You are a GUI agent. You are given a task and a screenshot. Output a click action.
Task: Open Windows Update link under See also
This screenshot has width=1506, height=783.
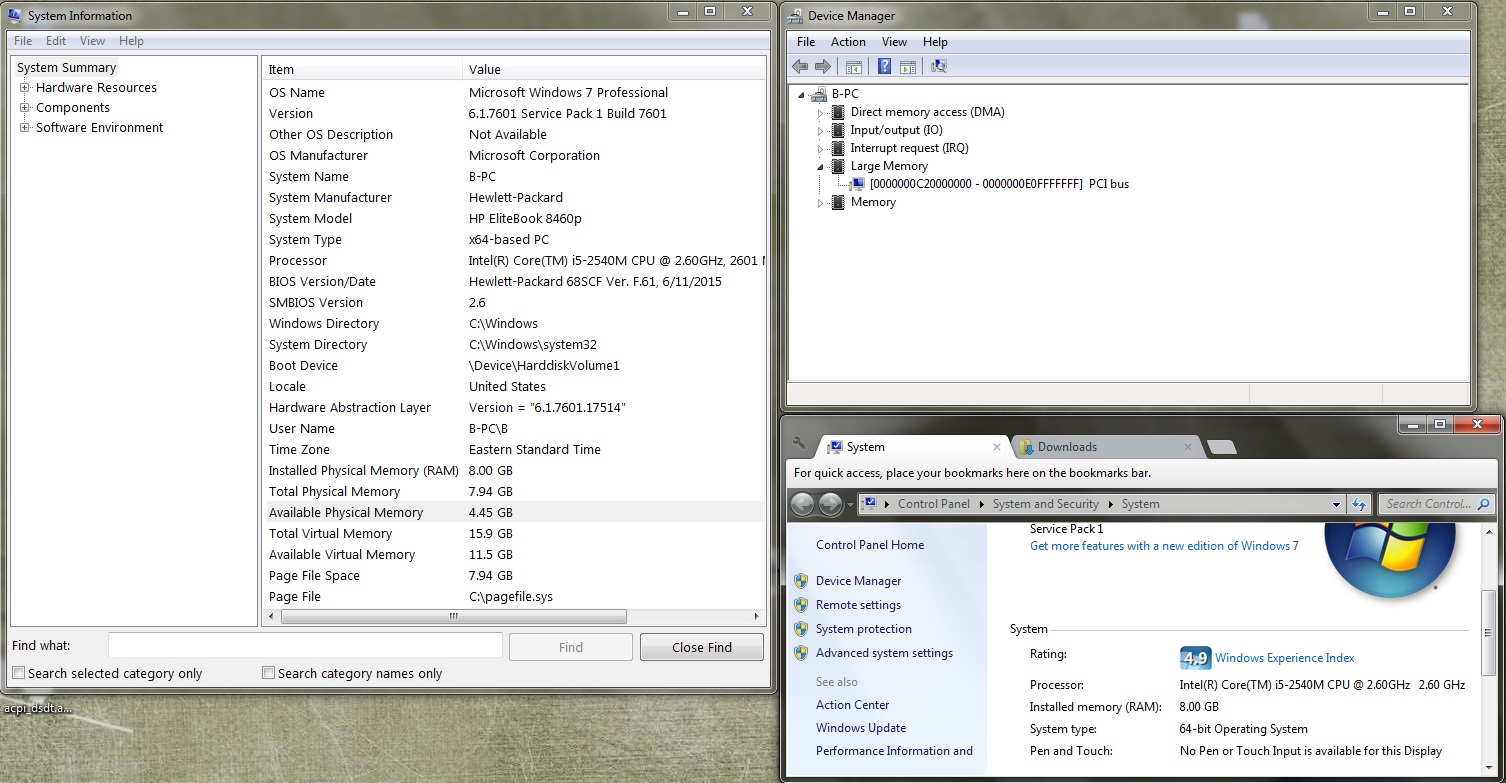pyautogui.click(x=861, y=728)
